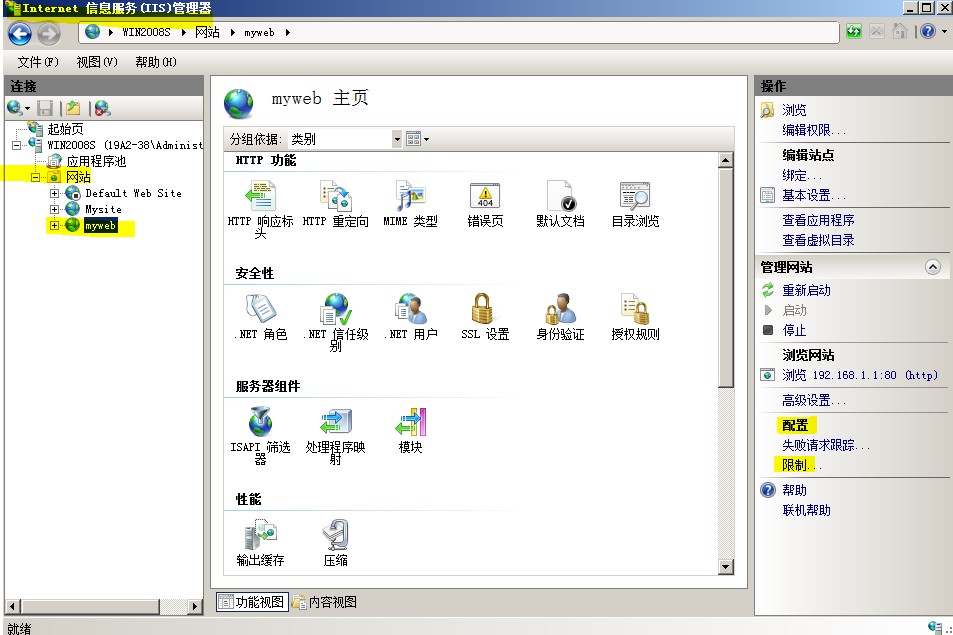Click the feature list scroll up arrow
Viewport: 953px width, 635px height.
(725, 160)
